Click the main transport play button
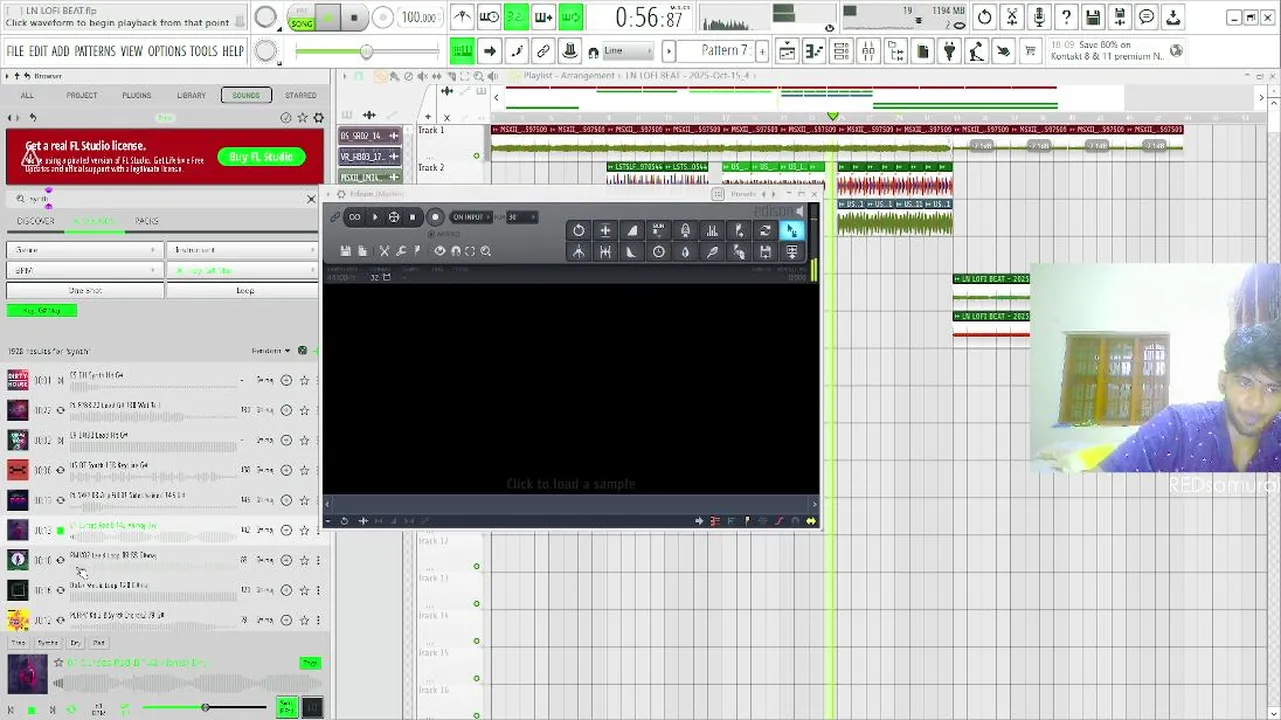Viewport: 1281px width, 720px height. [x=329, y=18]
